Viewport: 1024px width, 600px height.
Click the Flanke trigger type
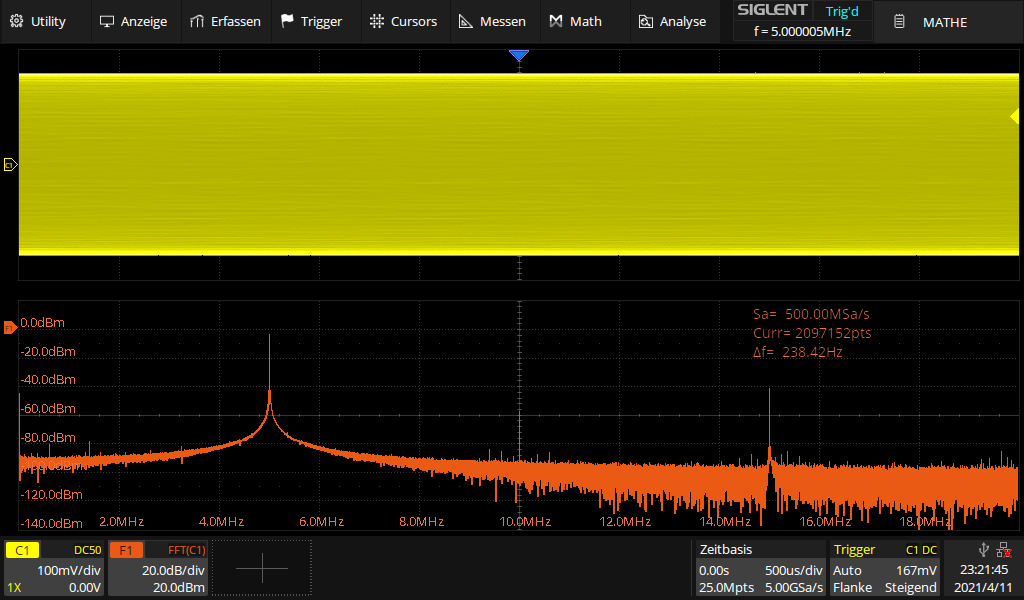[852, 588]
